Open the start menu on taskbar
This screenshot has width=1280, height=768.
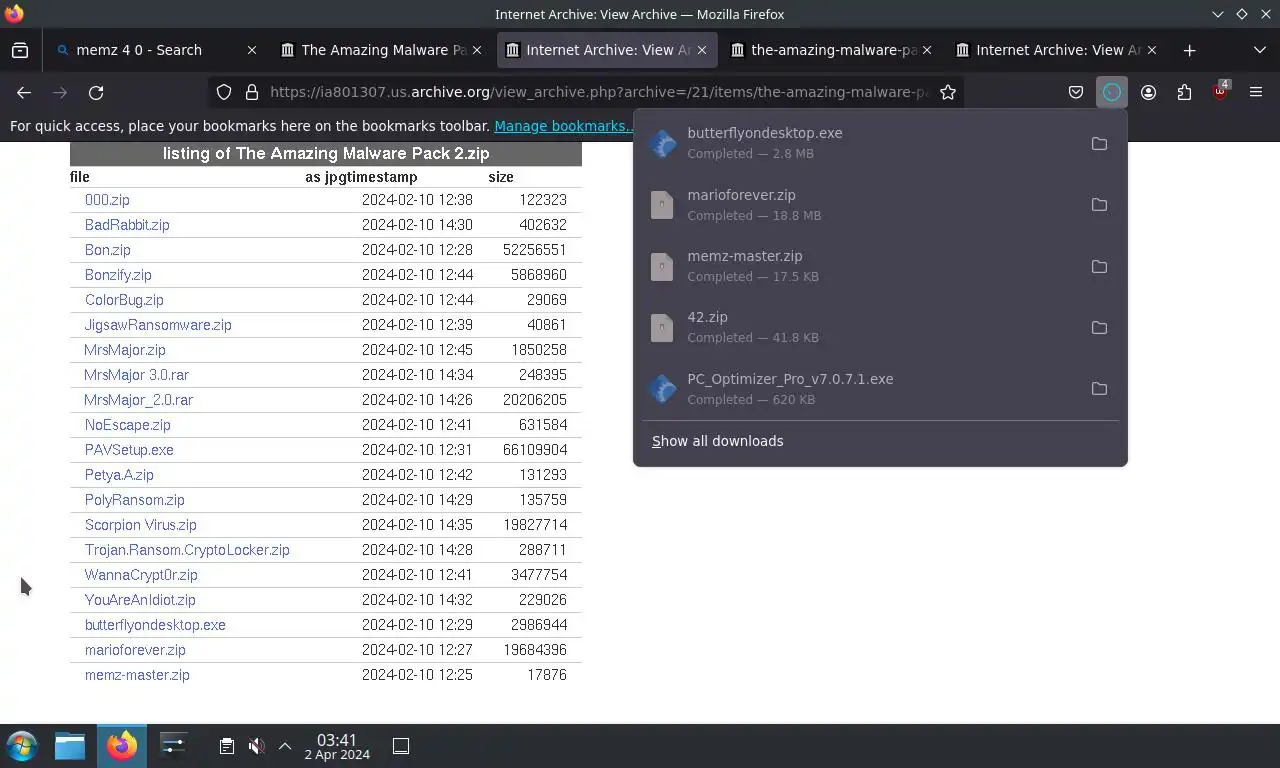click(x=22, y=746)
